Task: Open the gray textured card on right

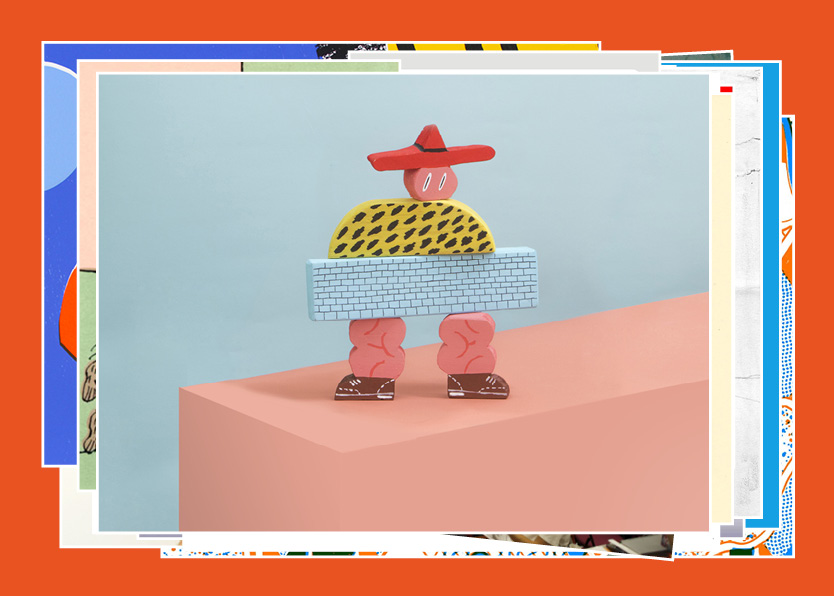Action: pyautogui.click(x=747, y=300)
